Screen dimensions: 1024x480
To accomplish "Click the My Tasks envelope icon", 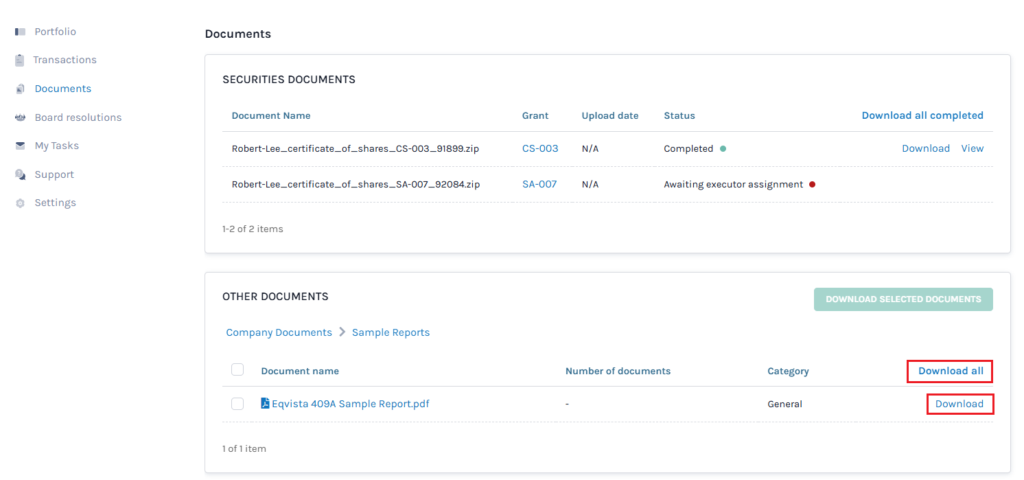I will coord(20,146).
